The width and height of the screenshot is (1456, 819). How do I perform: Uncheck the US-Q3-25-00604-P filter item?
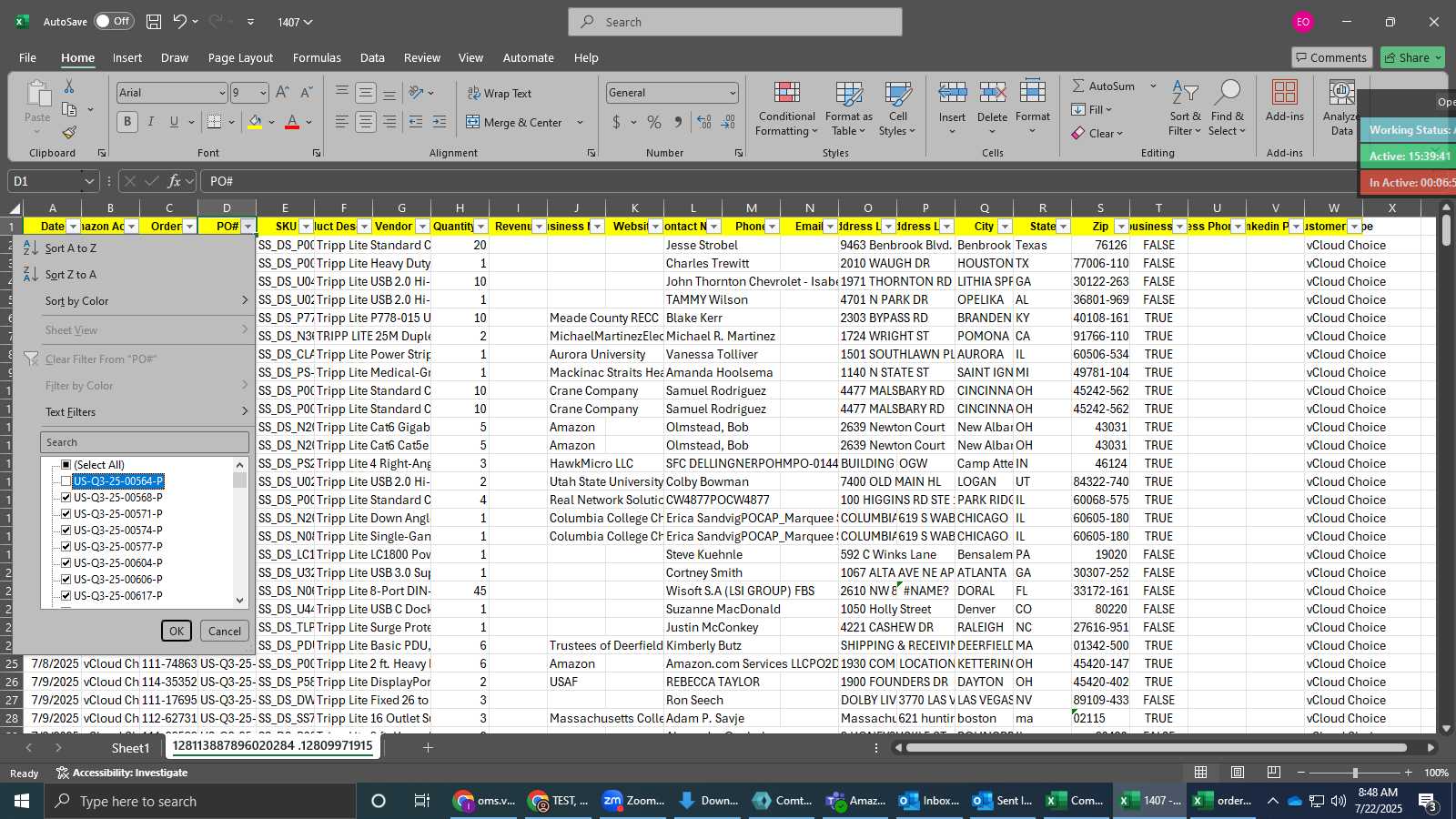66,563
